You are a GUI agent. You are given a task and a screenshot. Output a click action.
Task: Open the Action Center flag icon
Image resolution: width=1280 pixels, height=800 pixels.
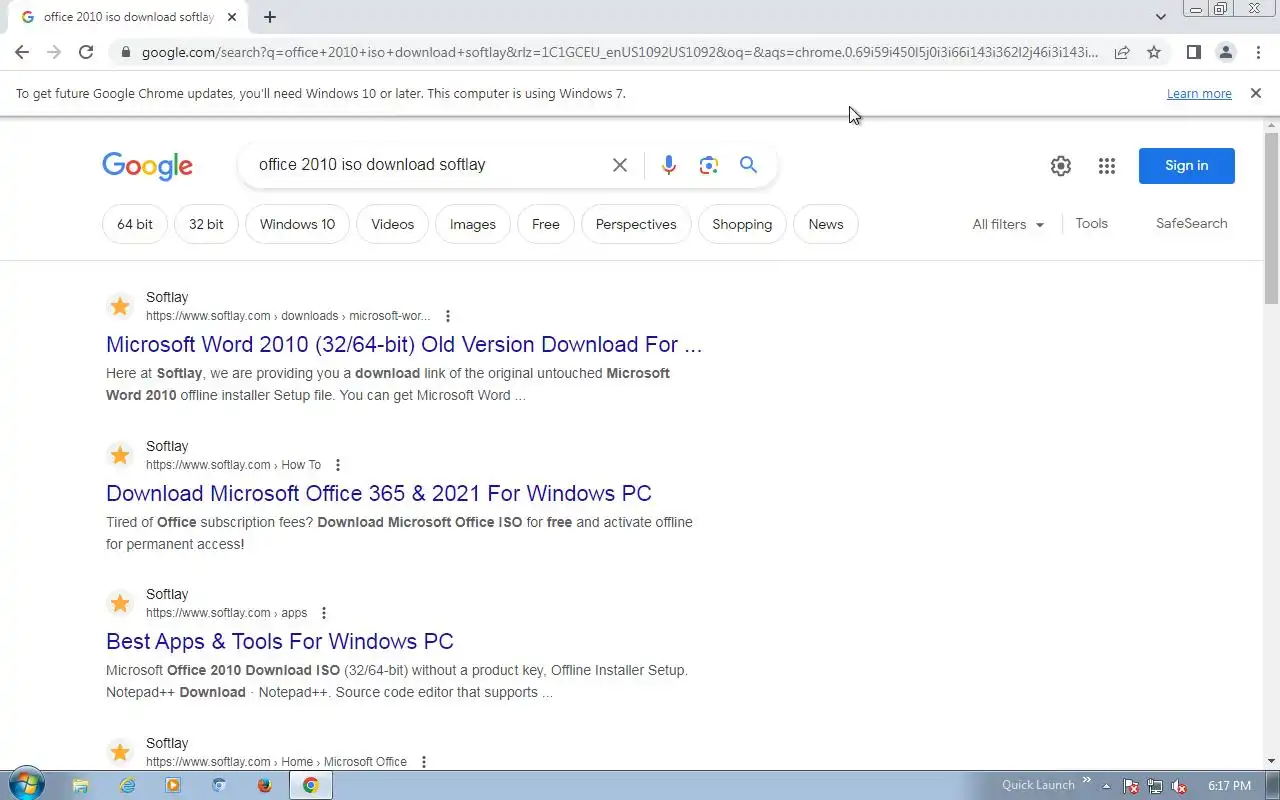pyautogui.click(x=1131, y=786)
